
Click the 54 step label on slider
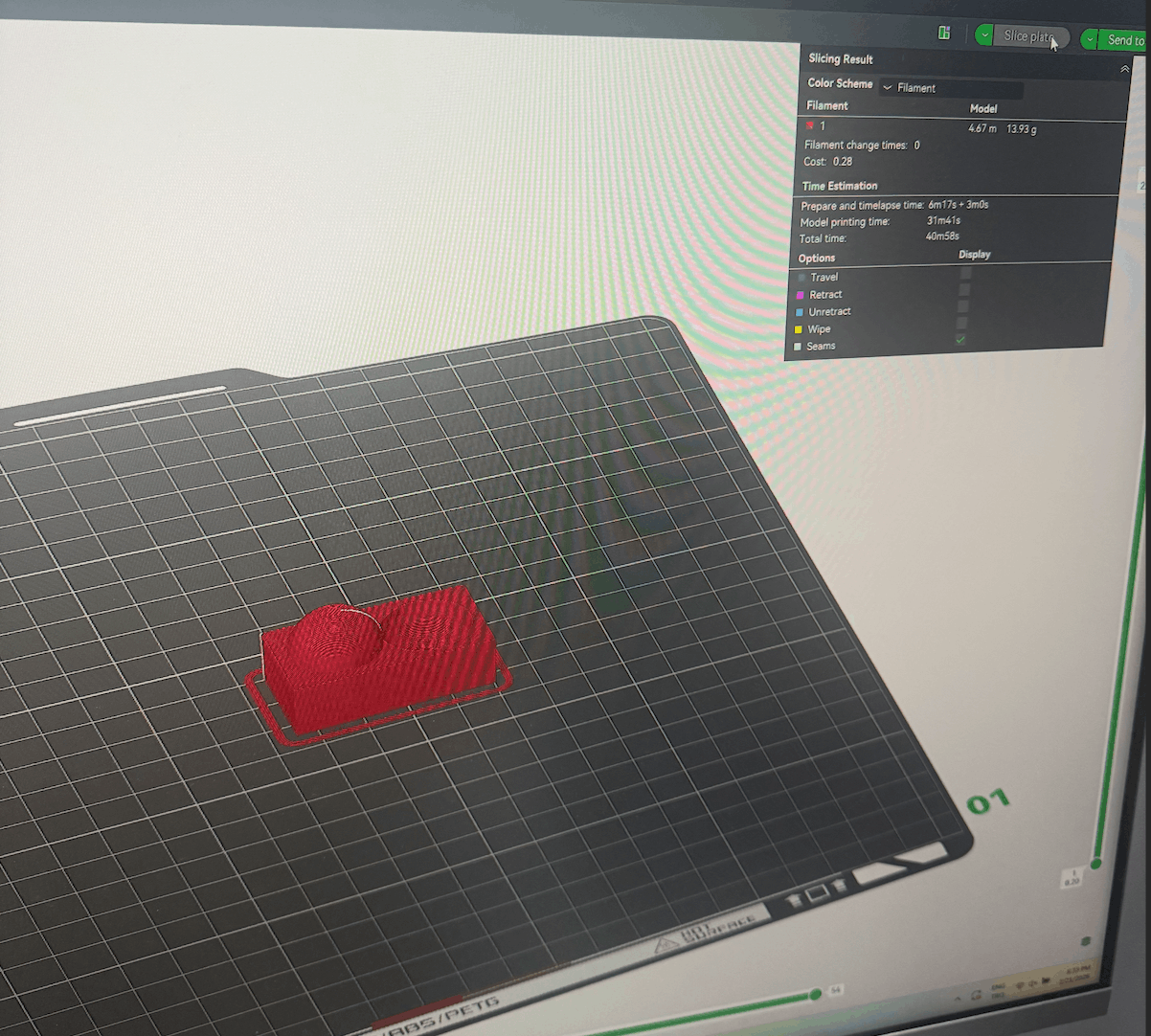(x=836, y=990)
